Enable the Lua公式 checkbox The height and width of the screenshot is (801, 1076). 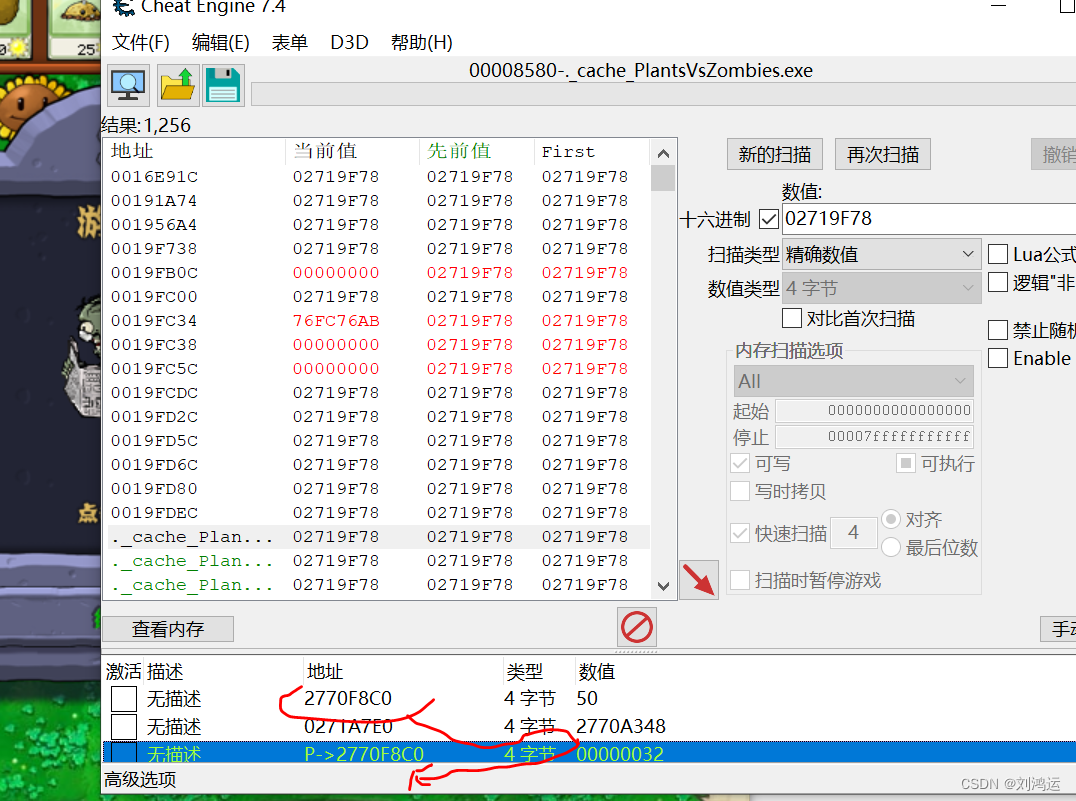tap(998, 254)
